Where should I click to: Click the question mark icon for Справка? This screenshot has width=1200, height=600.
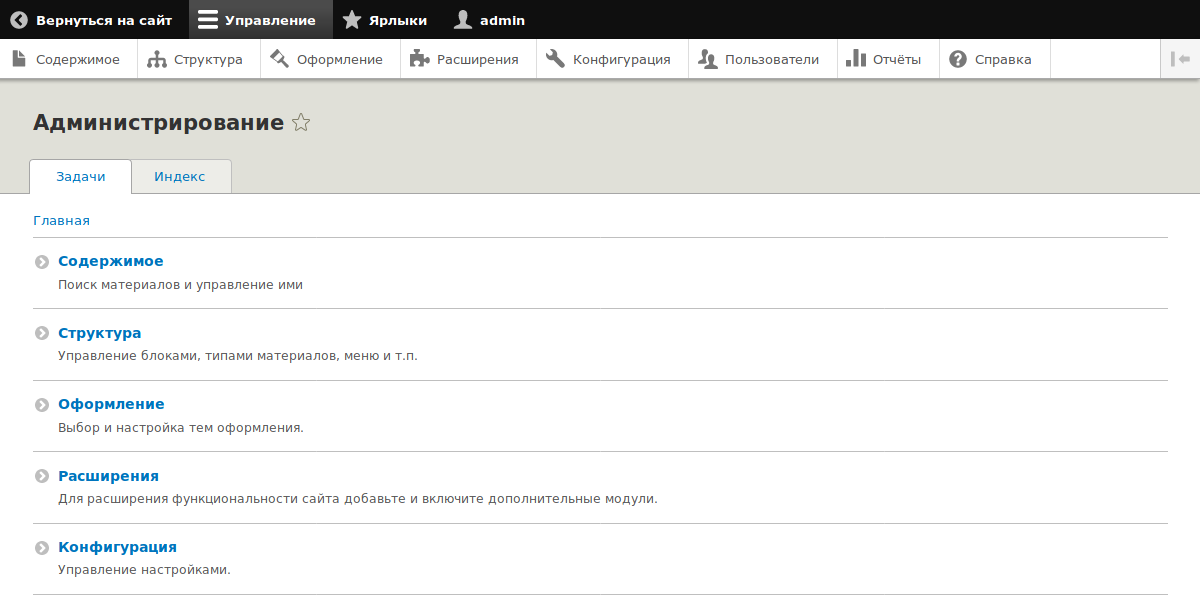[x=958, y=59]
